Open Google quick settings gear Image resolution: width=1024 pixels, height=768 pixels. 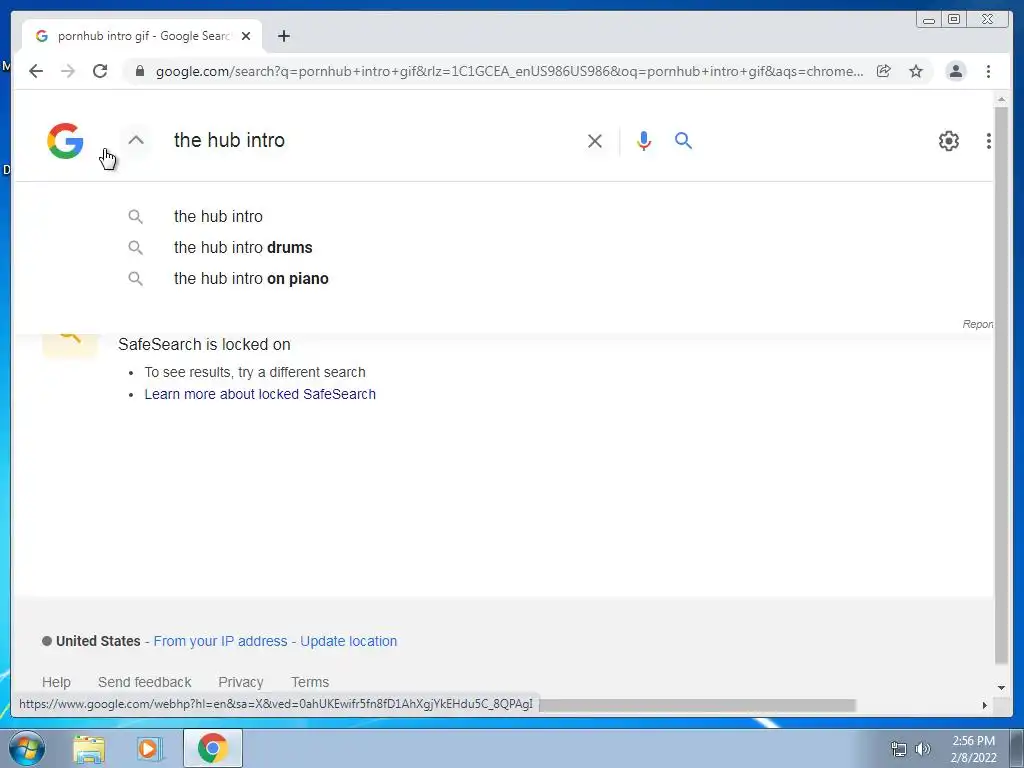[948, 140]
